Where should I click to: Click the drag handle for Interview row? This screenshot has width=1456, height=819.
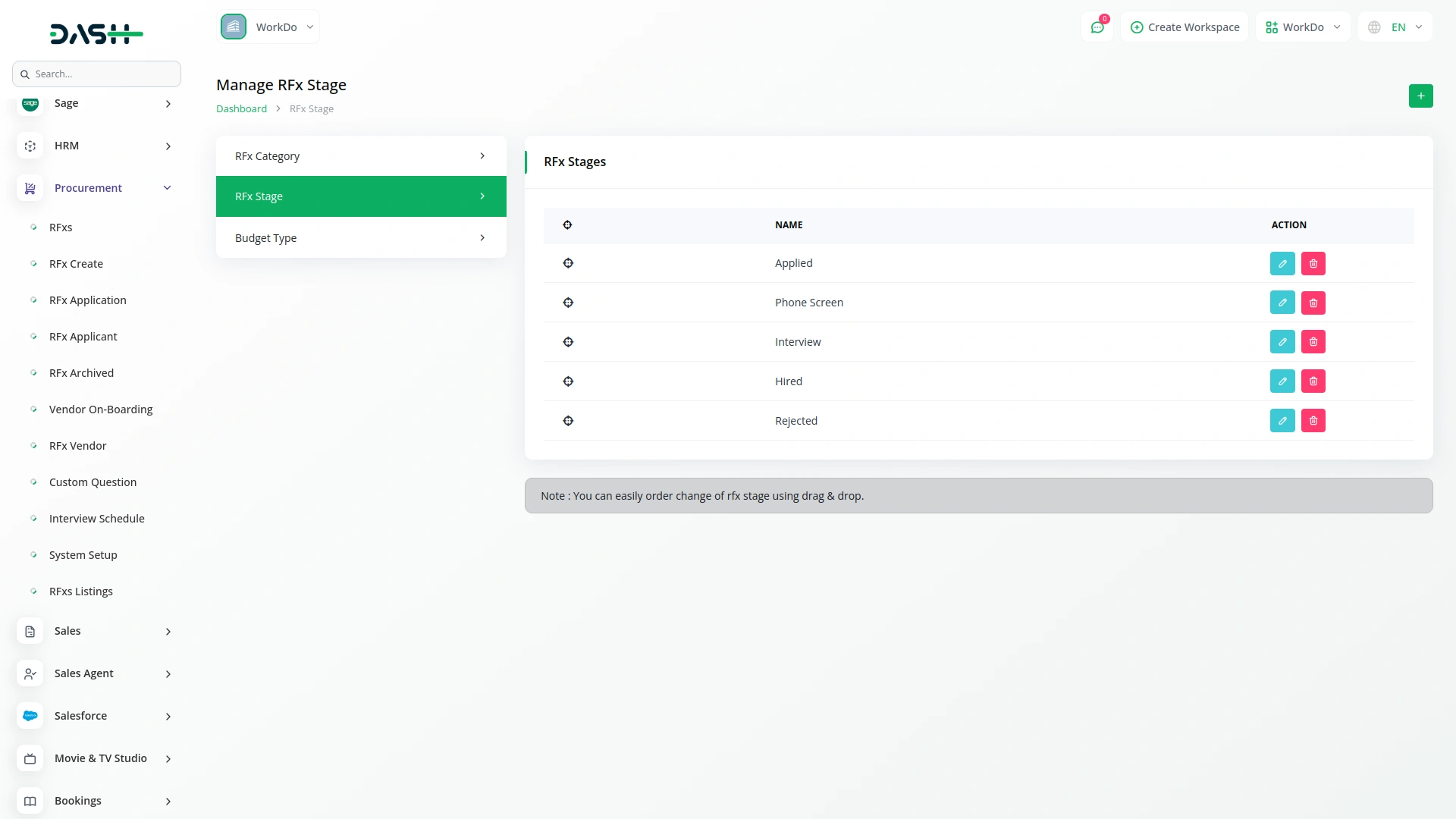coord(568,342)
